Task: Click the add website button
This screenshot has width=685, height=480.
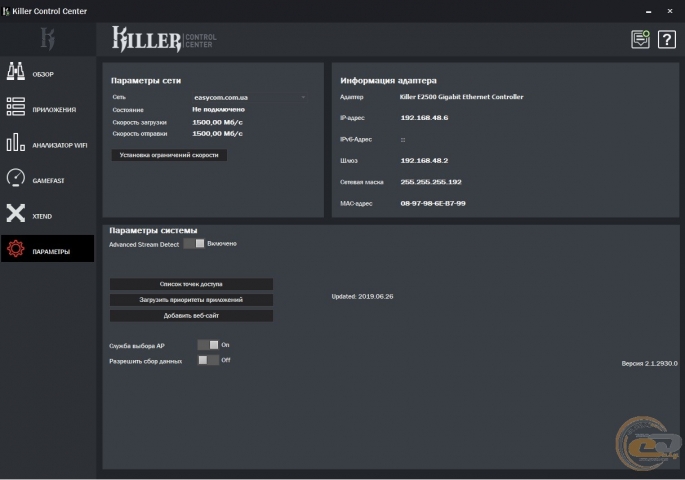Action: click(191, 316)
